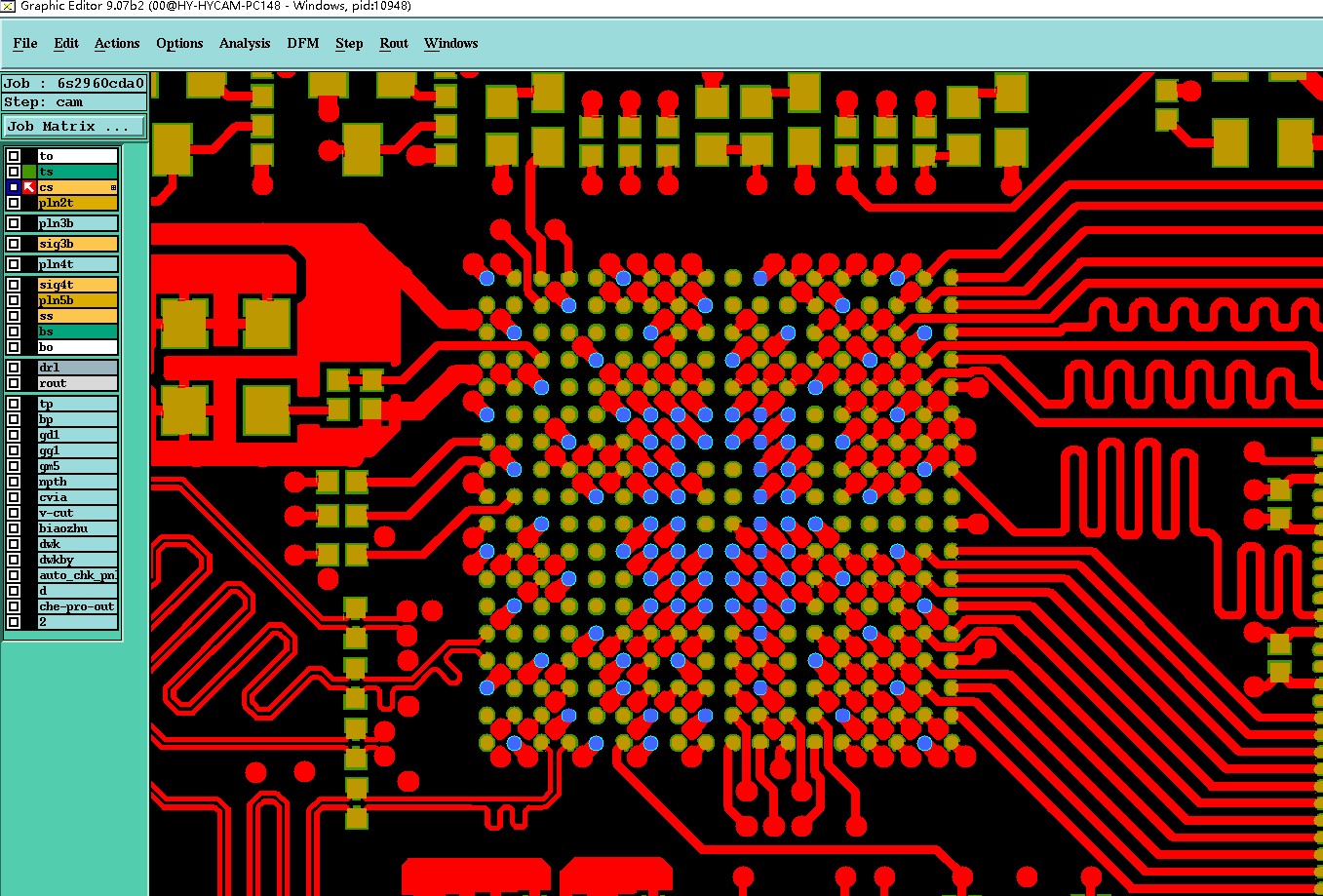Image resolution: width=1323 pixels, height=896 pixels.
Task: Open the Job Matrix button
Action: (x=74, y=126)
